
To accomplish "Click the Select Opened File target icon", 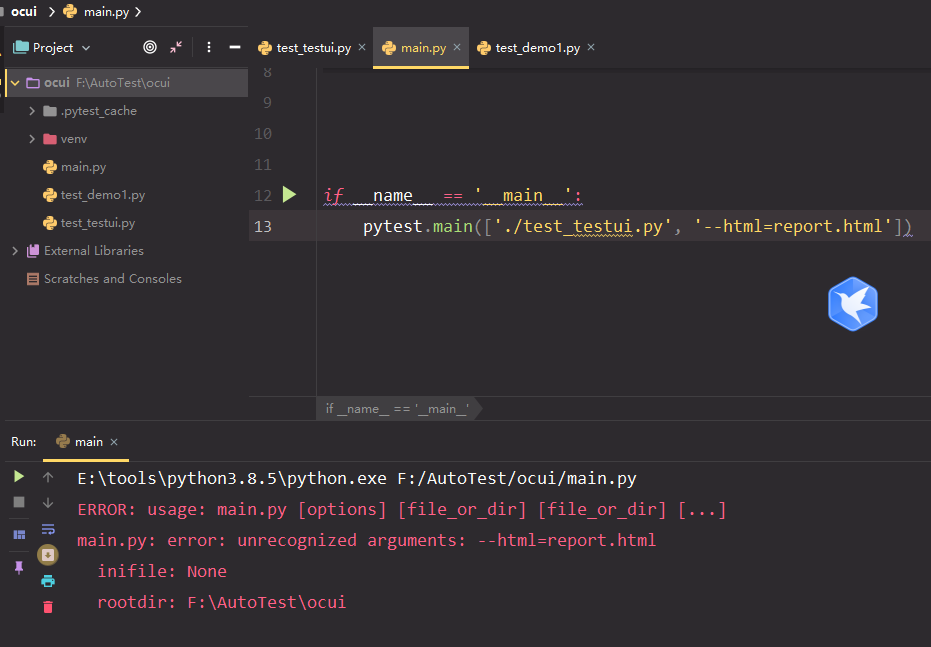I will tap(150, 47).
